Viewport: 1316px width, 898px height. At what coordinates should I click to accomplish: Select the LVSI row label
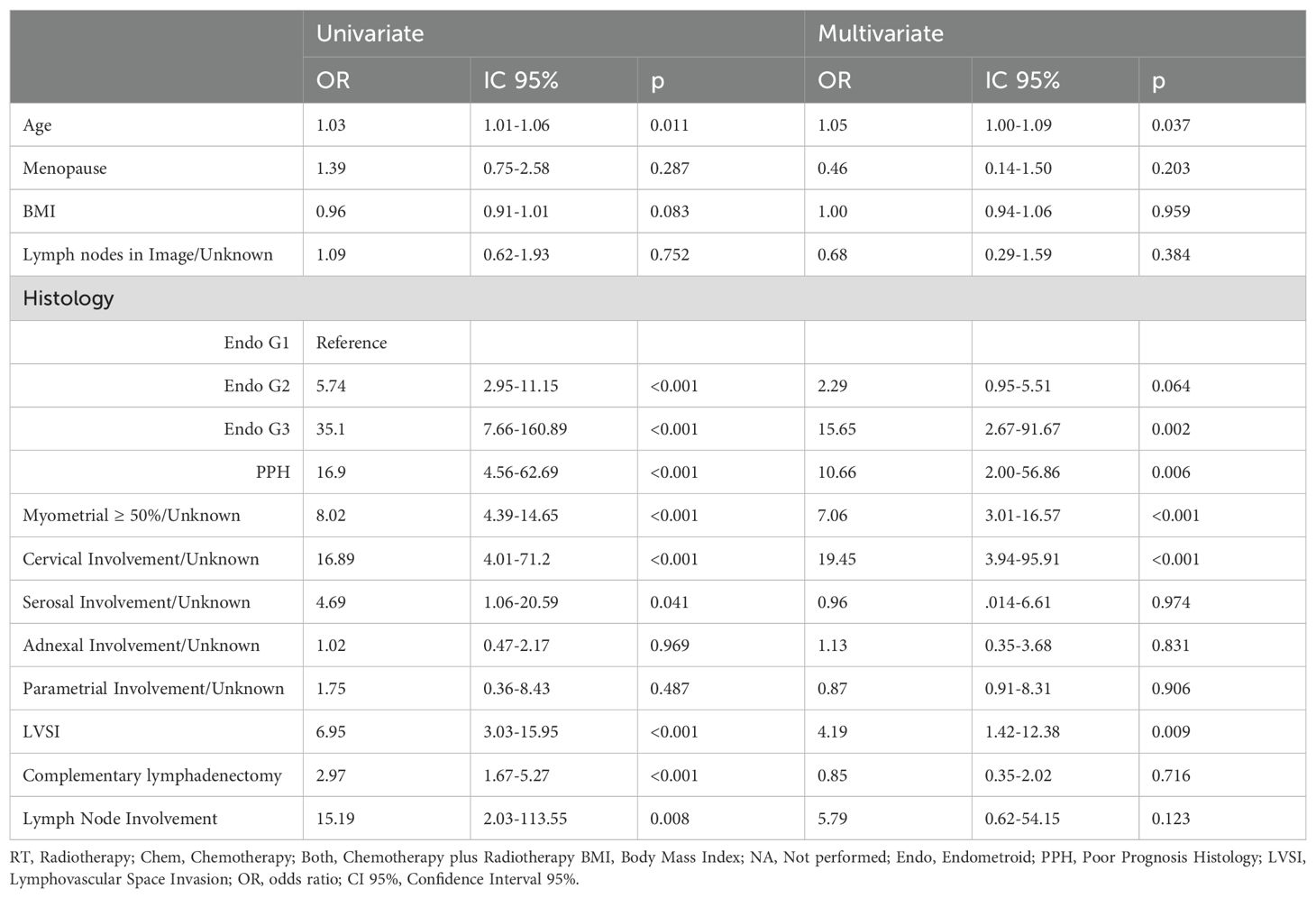[x=41, y=732]
